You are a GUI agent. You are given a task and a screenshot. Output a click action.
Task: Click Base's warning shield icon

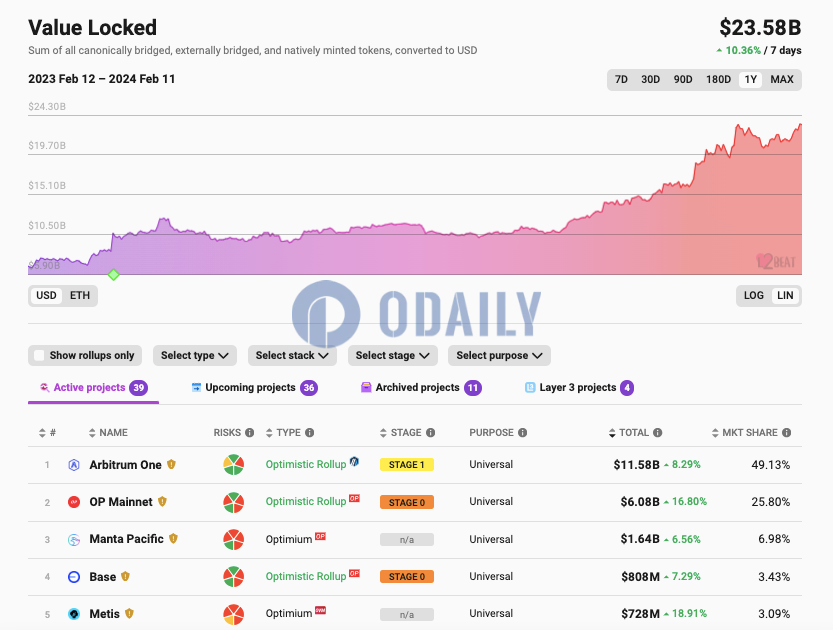[x=125, y=576]
